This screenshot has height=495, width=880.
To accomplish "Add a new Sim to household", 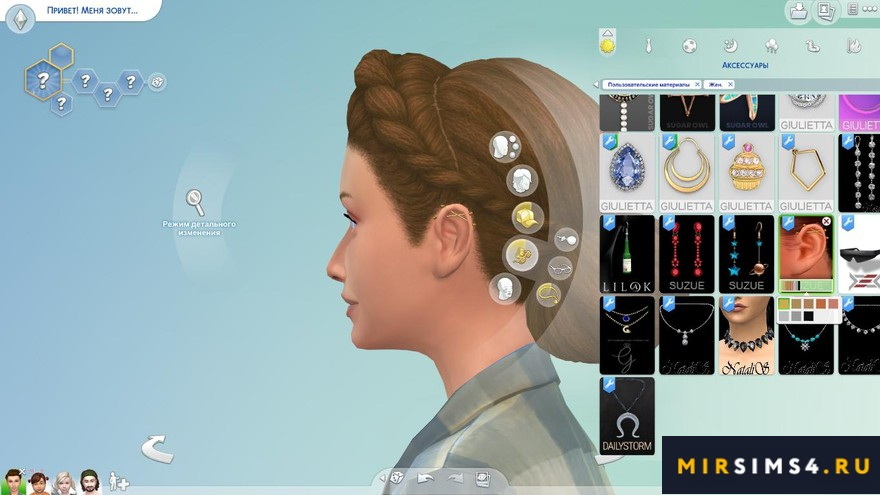I will [x=118, y=482].
